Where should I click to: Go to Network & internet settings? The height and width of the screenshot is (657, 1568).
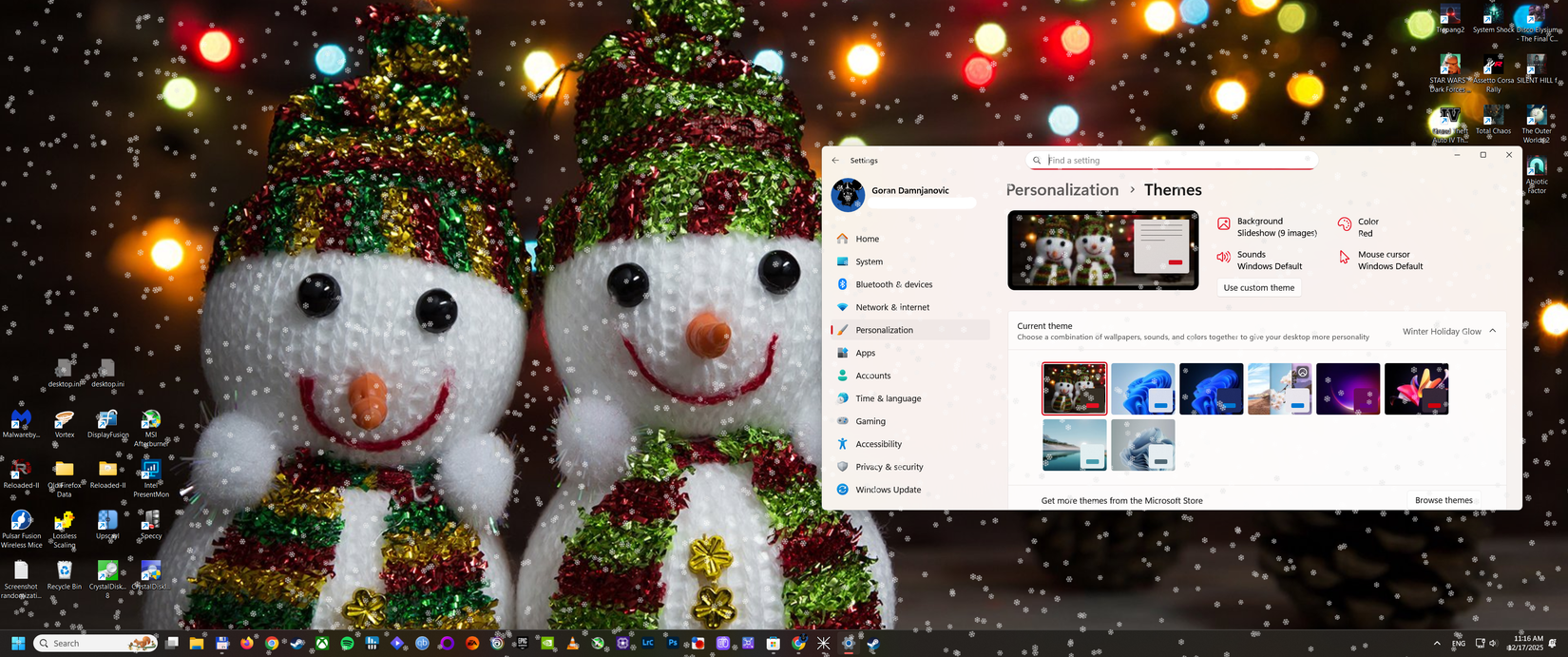pos(909,307)
